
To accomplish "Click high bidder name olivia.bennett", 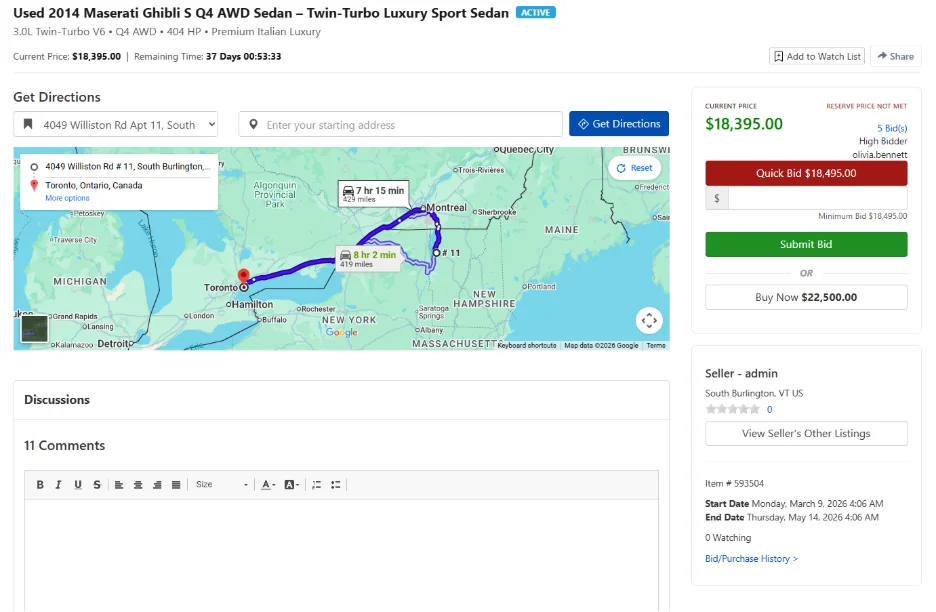I will coord(879,155).
